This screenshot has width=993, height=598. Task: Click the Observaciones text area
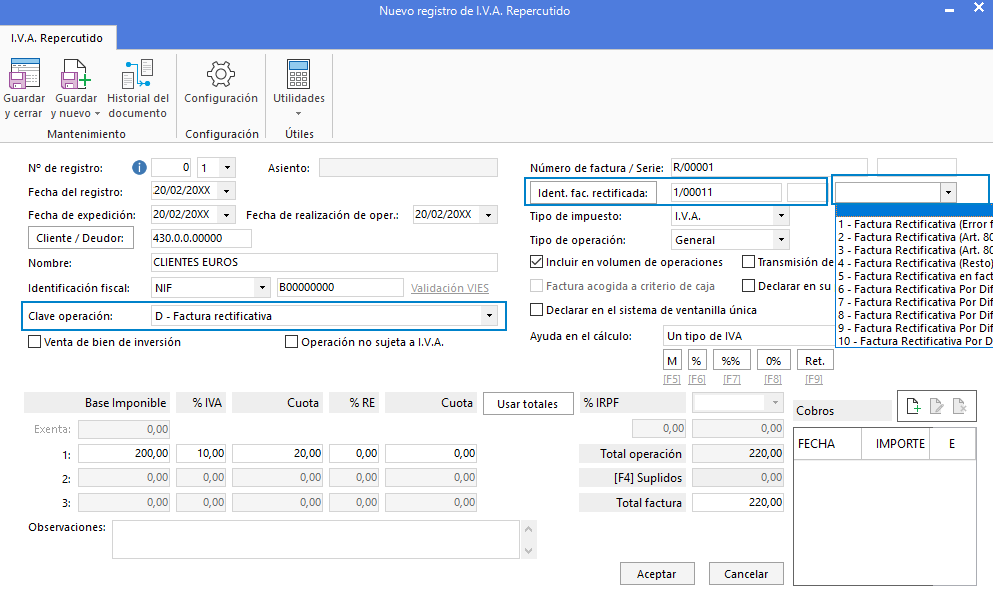pyautogui.click(x=315, y=540)
